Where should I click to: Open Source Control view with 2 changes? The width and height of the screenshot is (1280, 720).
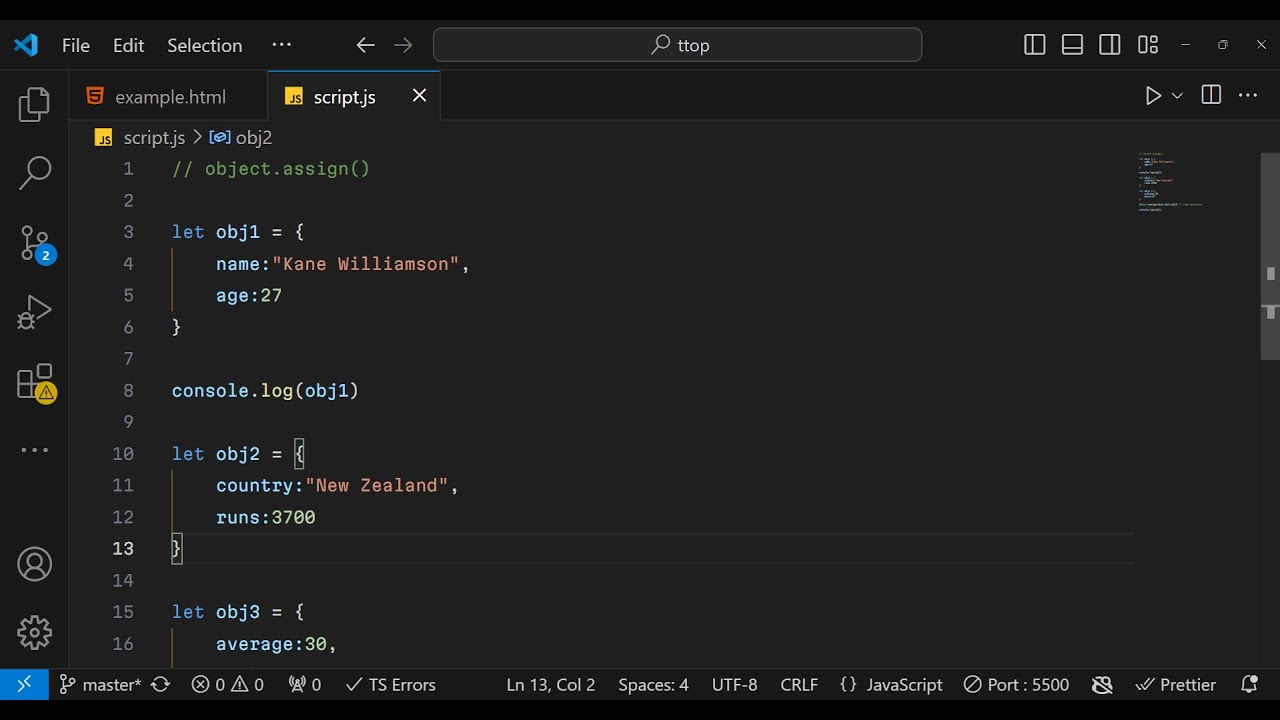pyautogui.click(x=36, y=243)
